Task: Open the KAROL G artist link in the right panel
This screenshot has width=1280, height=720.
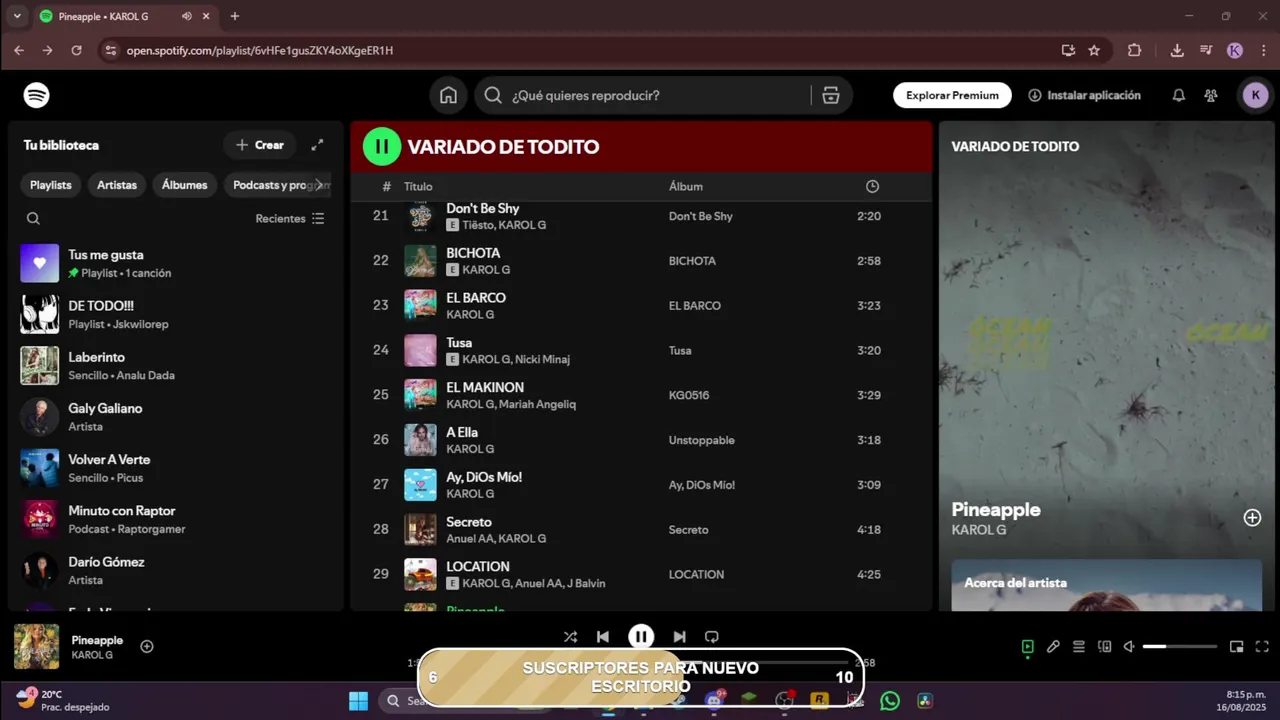Action: 979,530
